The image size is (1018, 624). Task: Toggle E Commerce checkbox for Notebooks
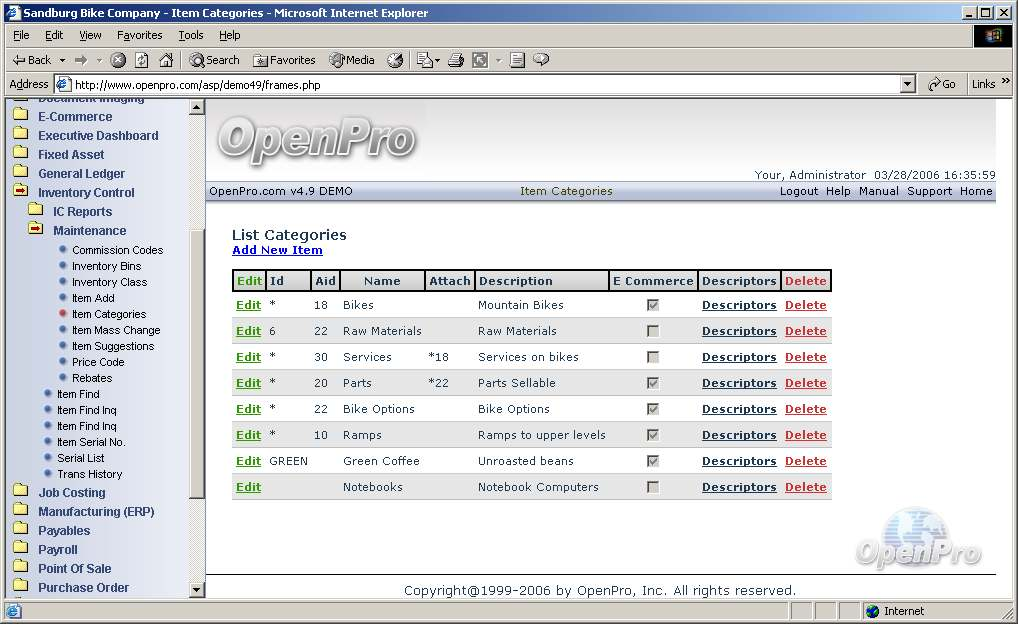tap(653, 487)
